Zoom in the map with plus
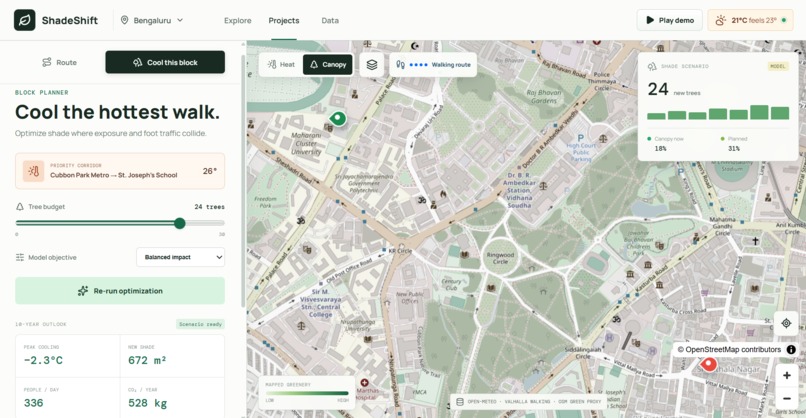This screenshot has width=806, height=418. [x=786, y=375]
